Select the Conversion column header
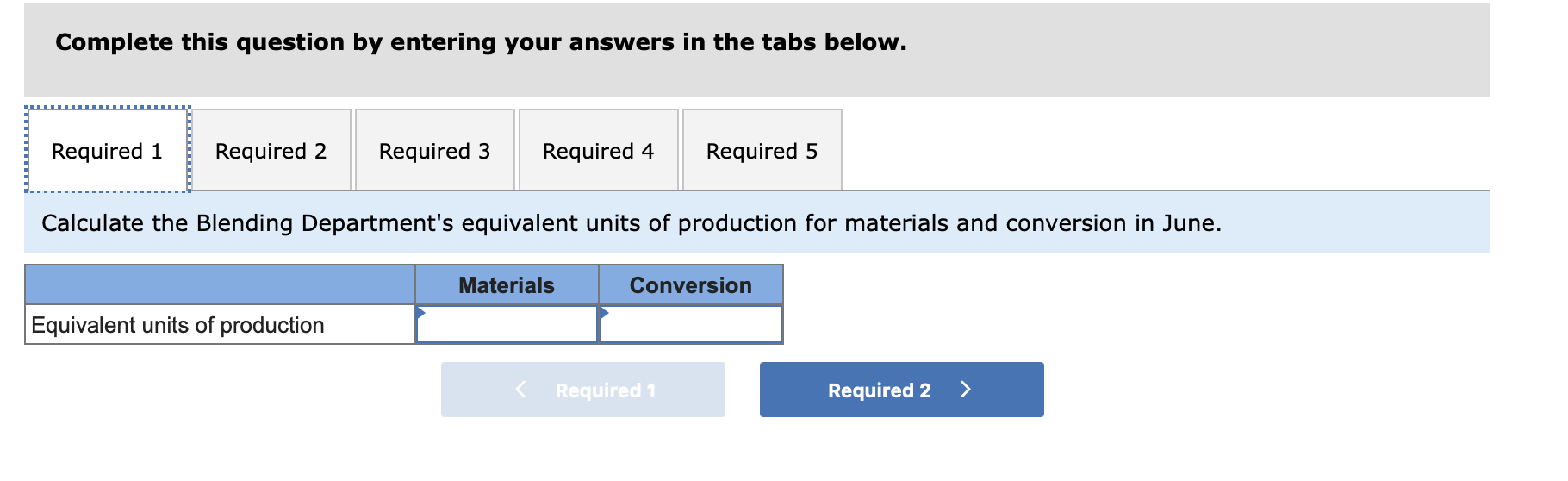This screenshot has height=481, width=1568. (x=691, y=284)
